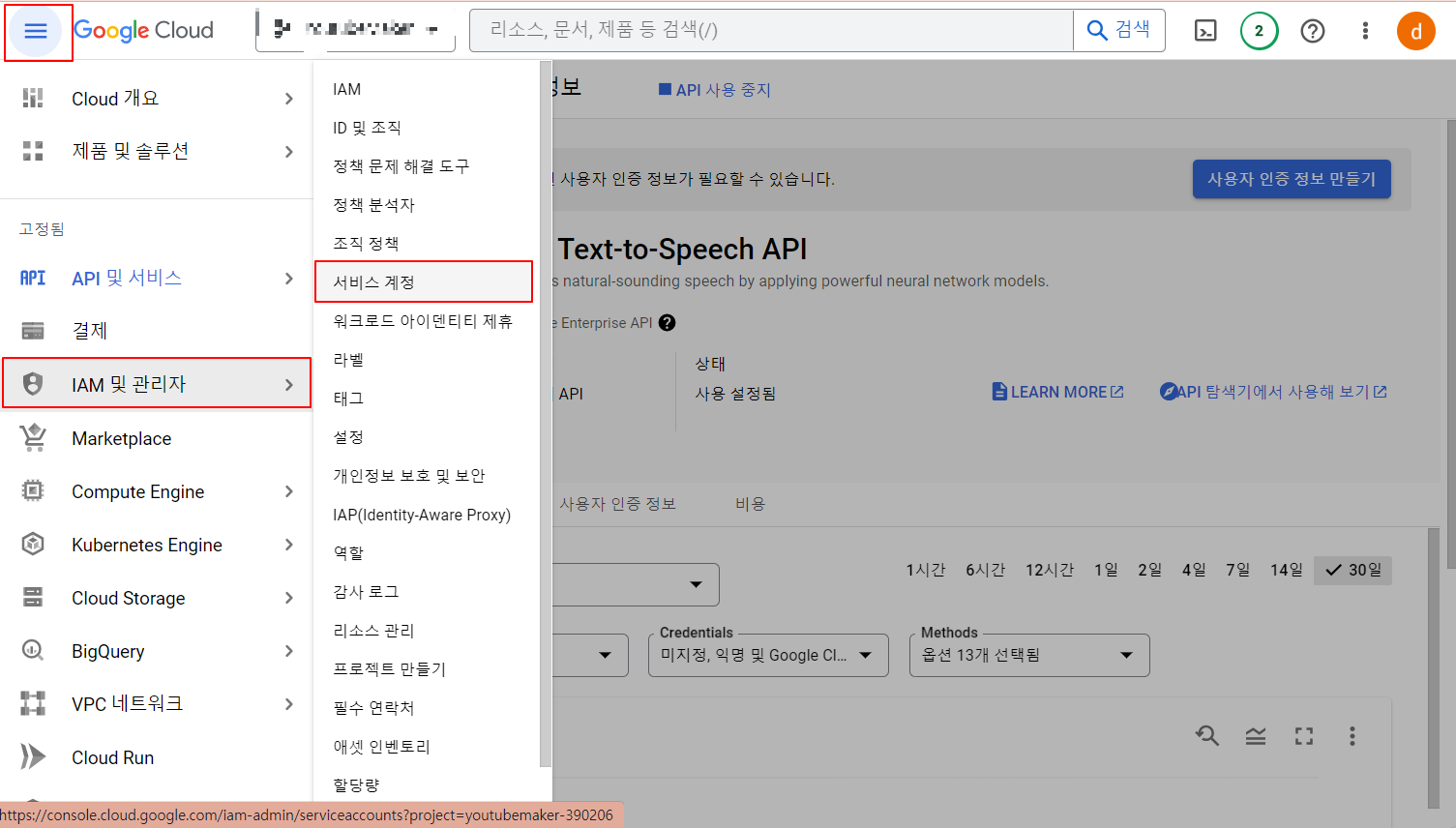1456x828 pixels.
Task: Open the project selector dropdown
Action: [355, 30]
